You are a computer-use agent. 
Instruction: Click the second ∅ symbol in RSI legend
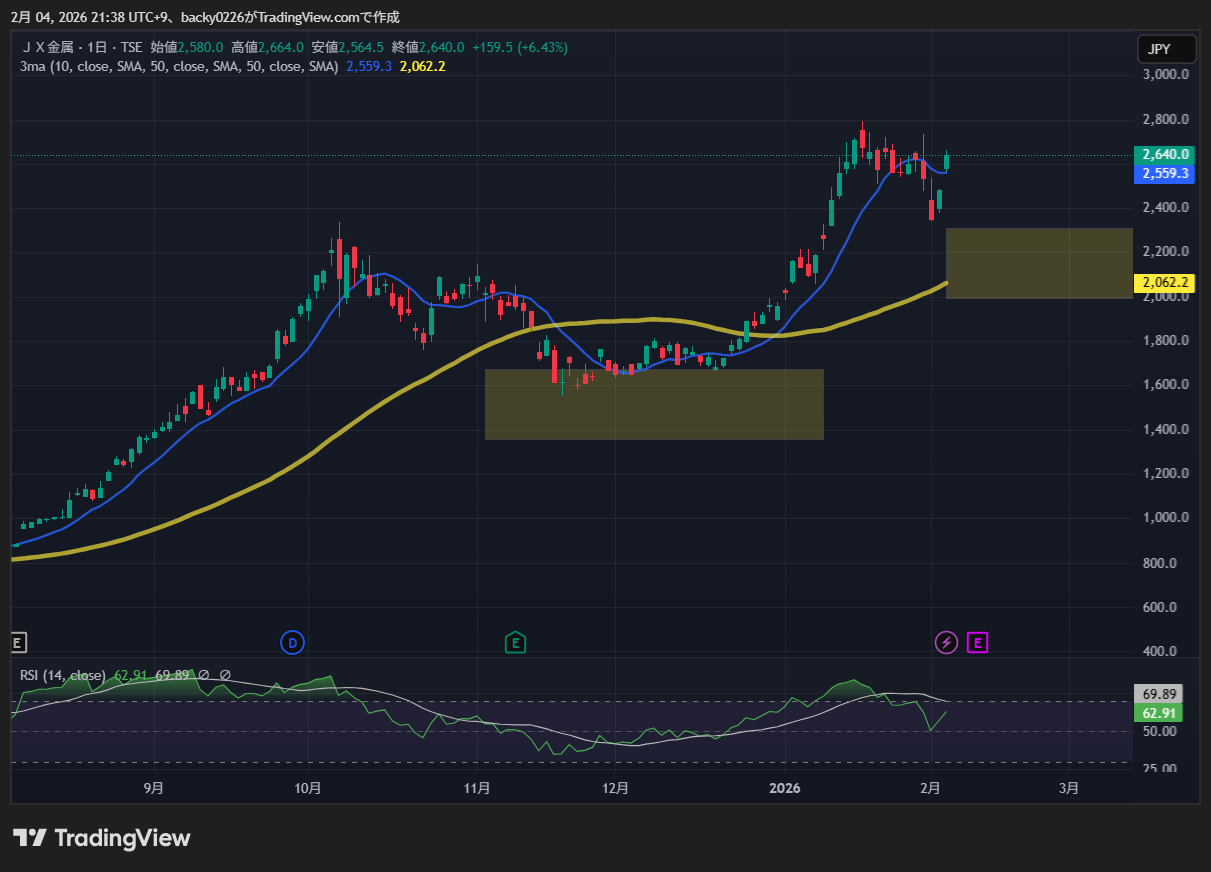click(x=225, y=675)
